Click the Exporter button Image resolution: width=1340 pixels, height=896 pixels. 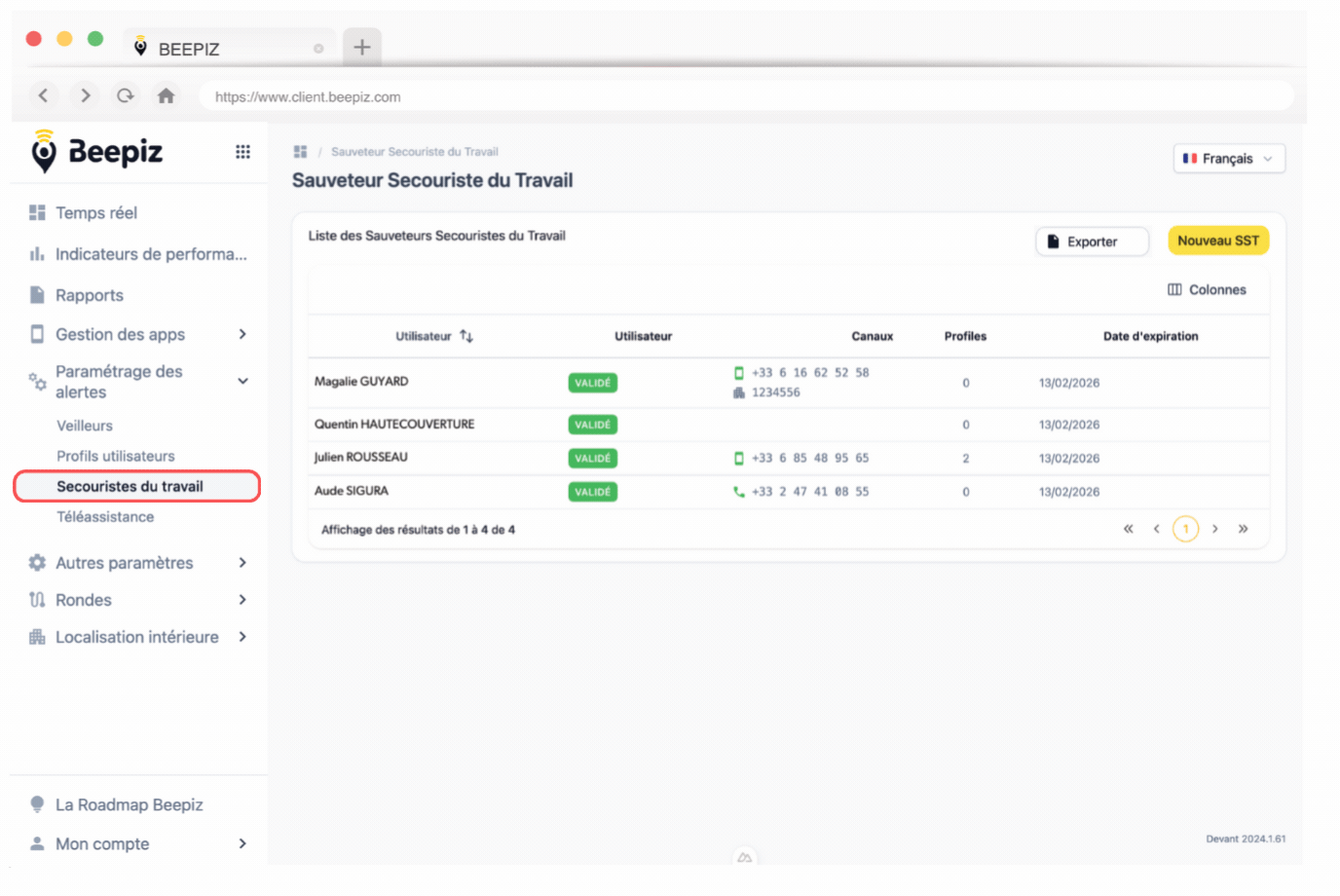coord(1092,242)
